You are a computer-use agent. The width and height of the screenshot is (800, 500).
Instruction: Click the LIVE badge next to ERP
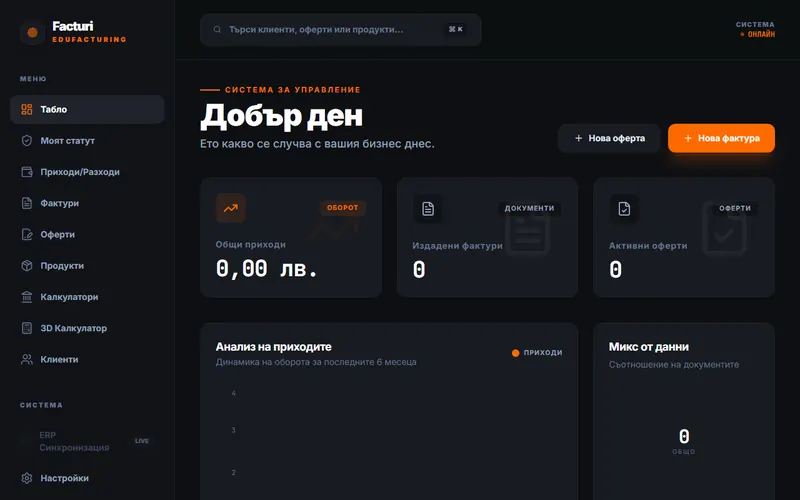point(142,441)
